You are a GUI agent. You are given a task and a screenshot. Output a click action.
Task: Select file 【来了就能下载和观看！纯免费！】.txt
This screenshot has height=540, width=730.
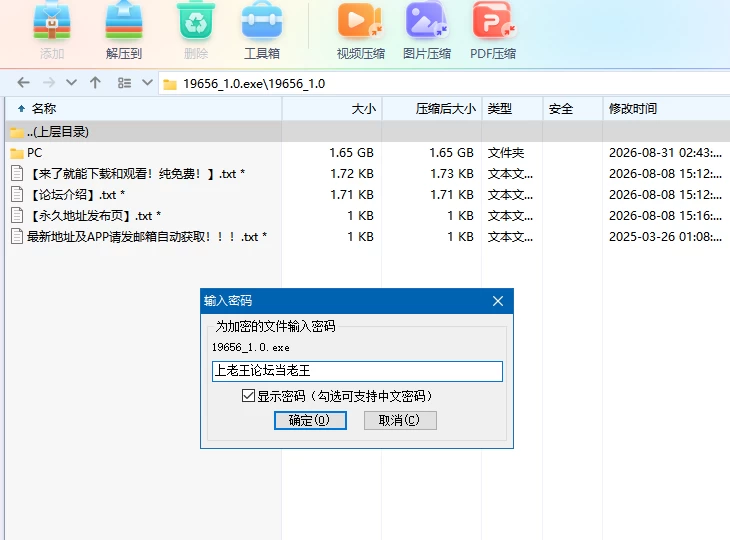[368, 174]
